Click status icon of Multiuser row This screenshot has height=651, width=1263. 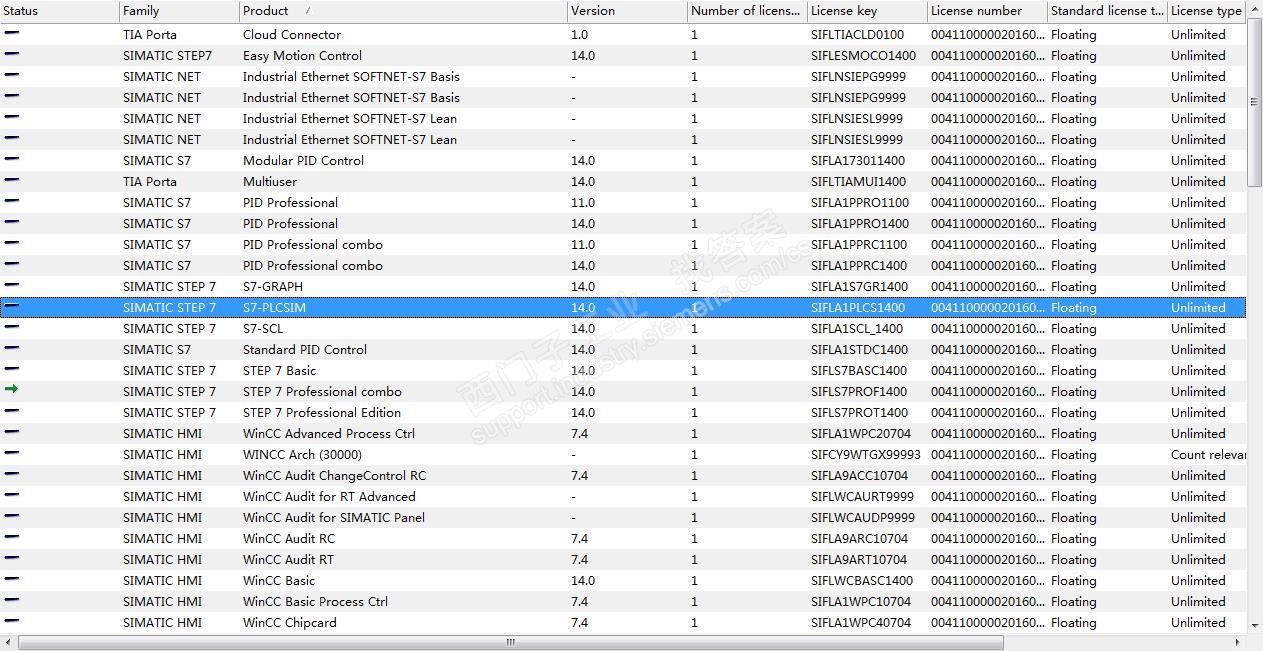click(x=12, y=180)
